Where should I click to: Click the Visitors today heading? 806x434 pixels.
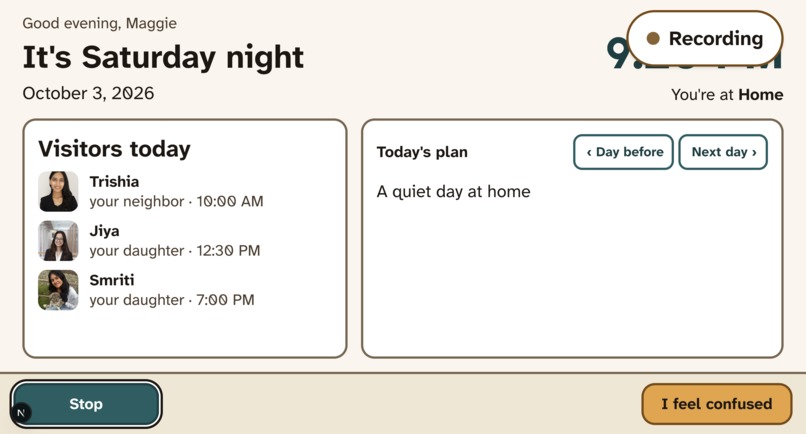tap(114, 149)
